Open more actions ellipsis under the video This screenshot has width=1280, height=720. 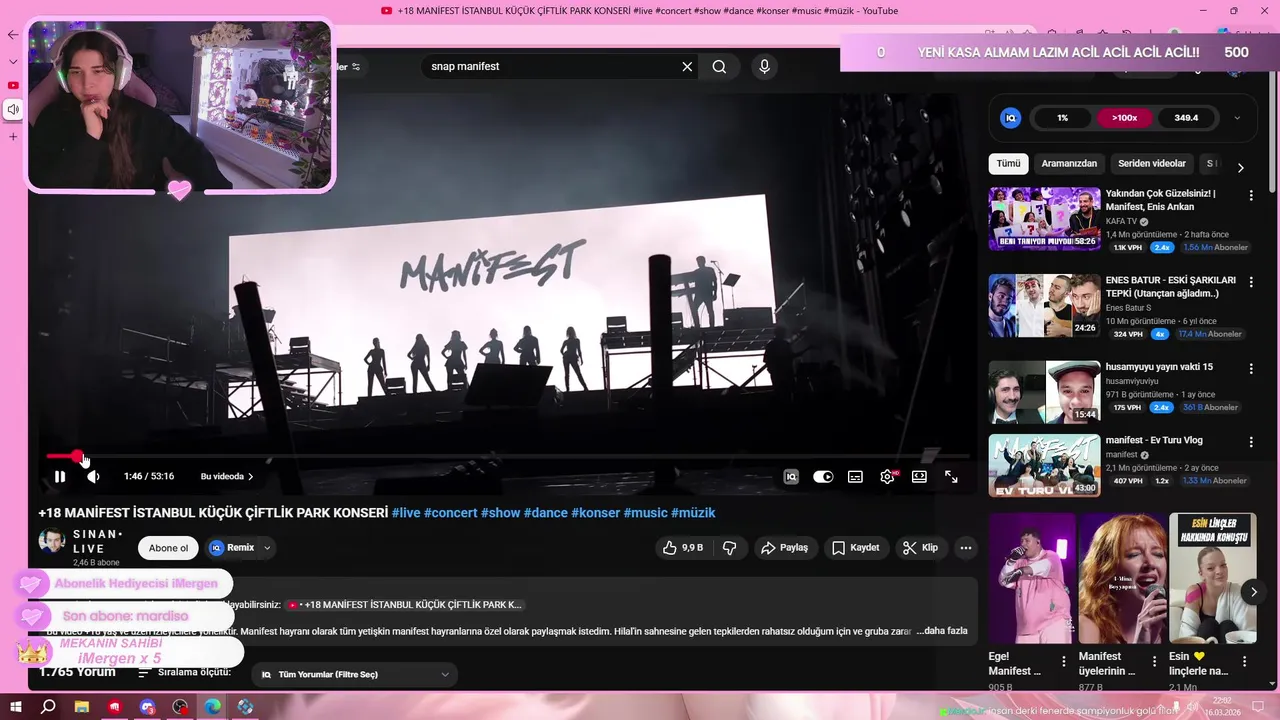point(965,548)
